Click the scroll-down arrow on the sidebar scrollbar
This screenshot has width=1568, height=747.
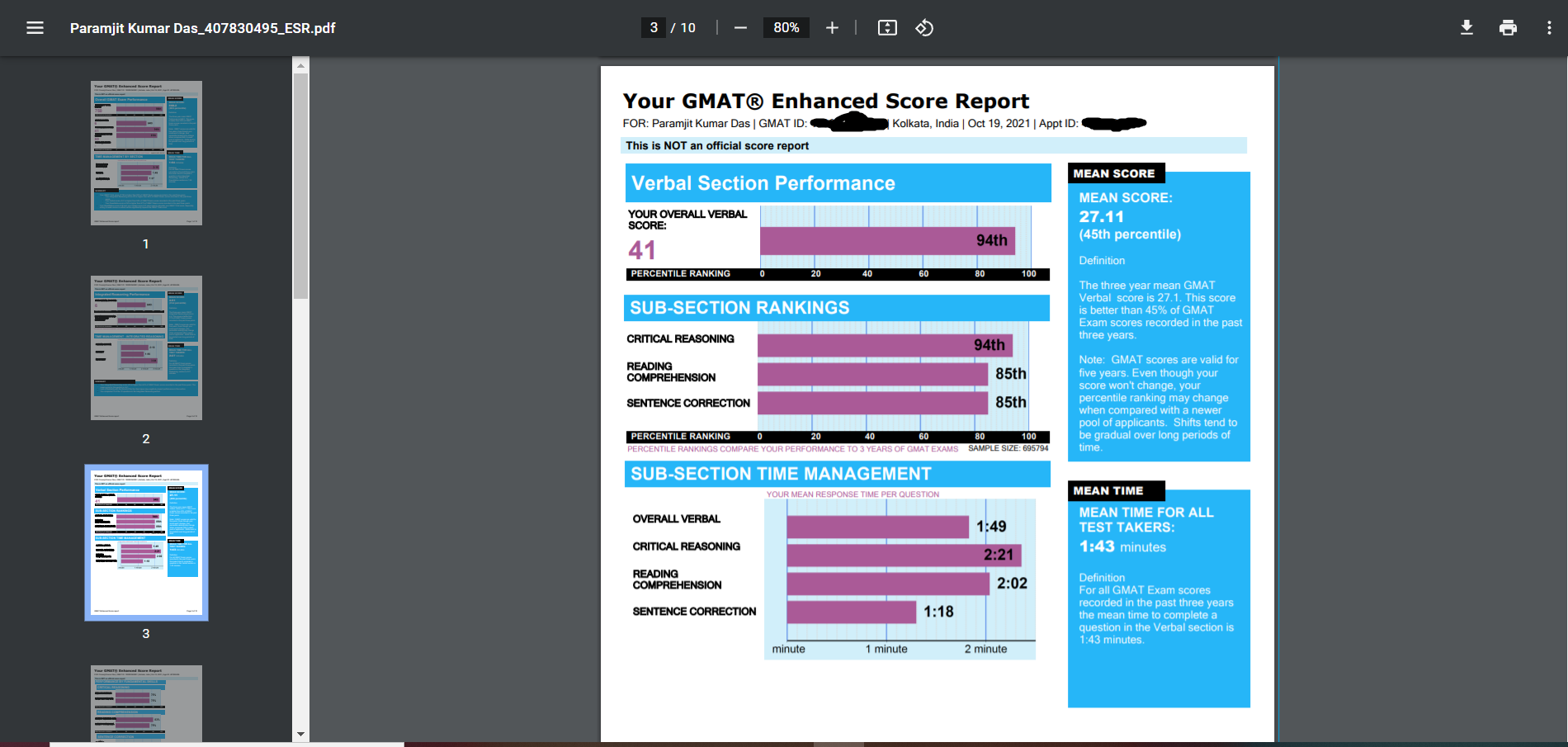(x=301, y=733)
